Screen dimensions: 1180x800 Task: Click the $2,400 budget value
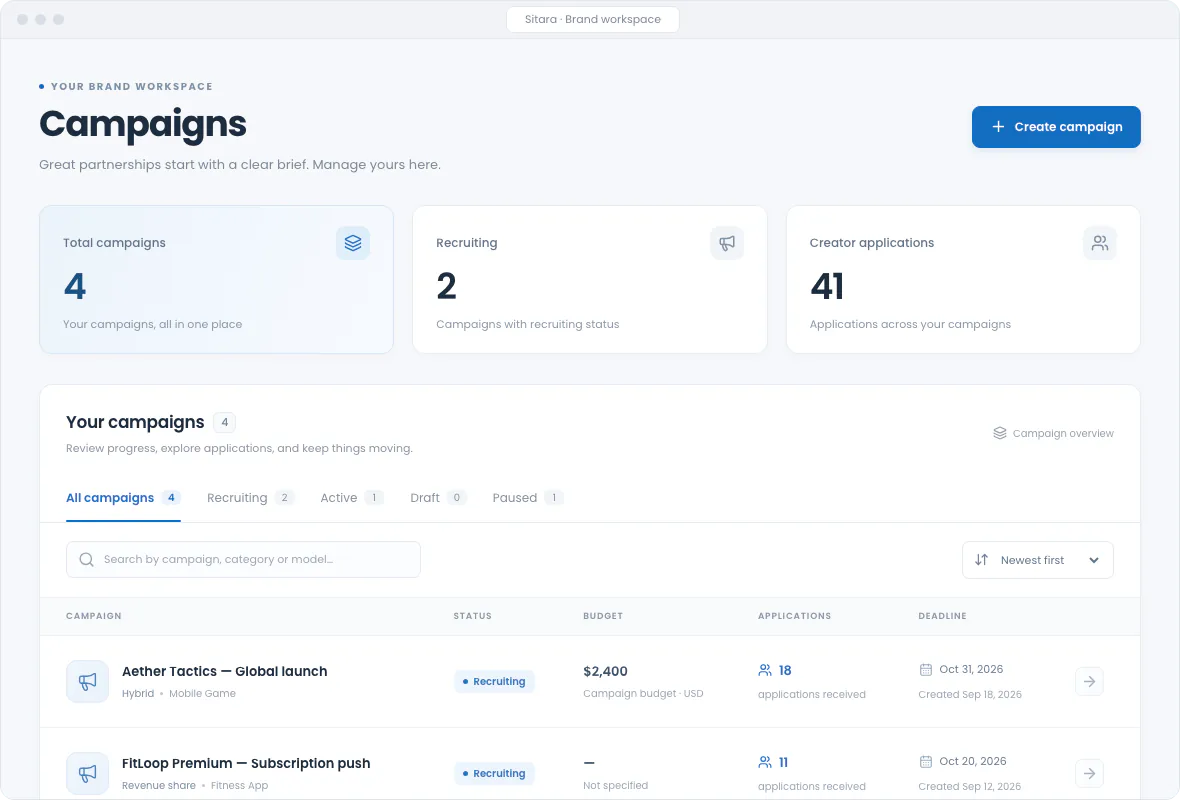click(605, 671)
